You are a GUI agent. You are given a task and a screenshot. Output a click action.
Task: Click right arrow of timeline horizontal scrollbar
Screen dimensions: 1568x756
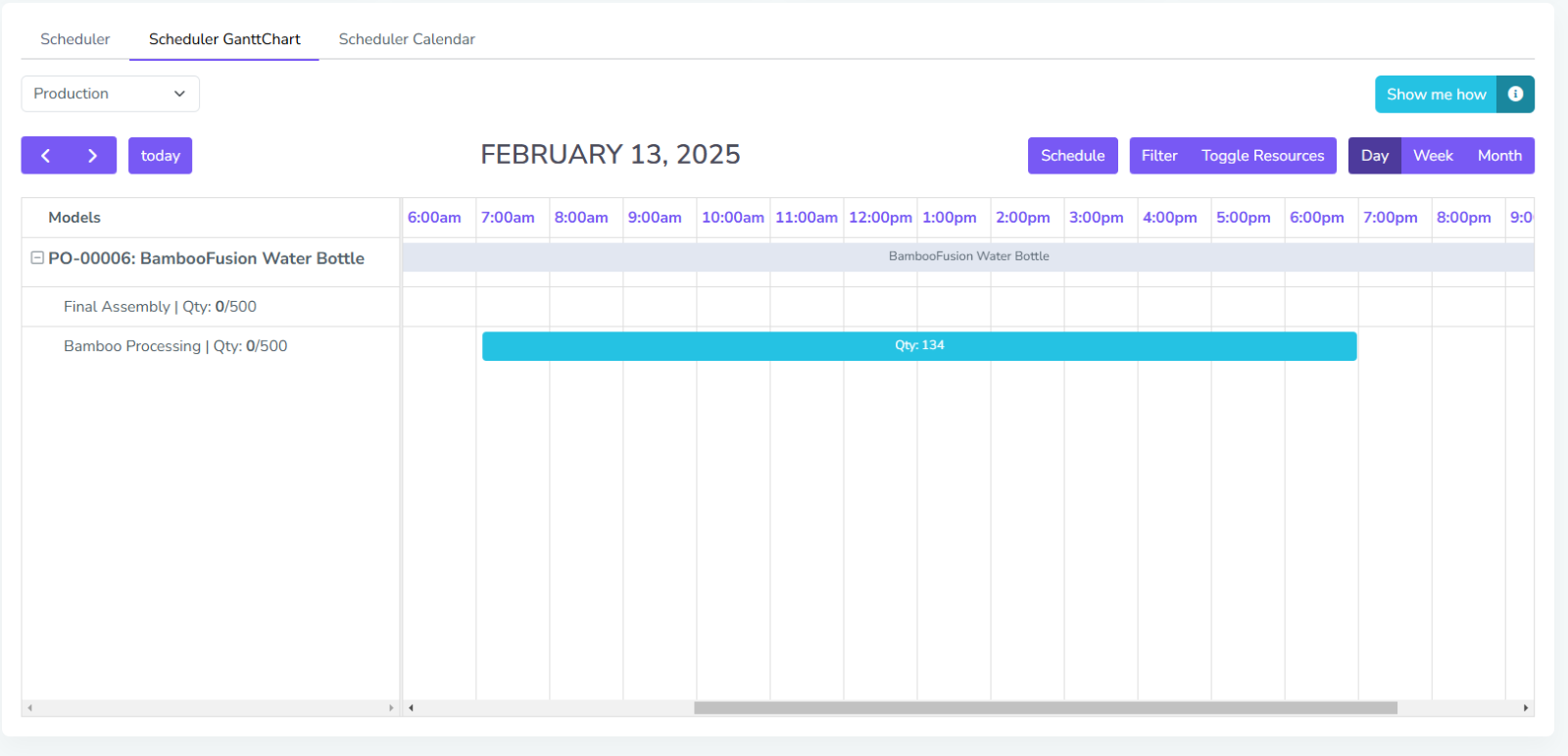[x=1525, y=708]
